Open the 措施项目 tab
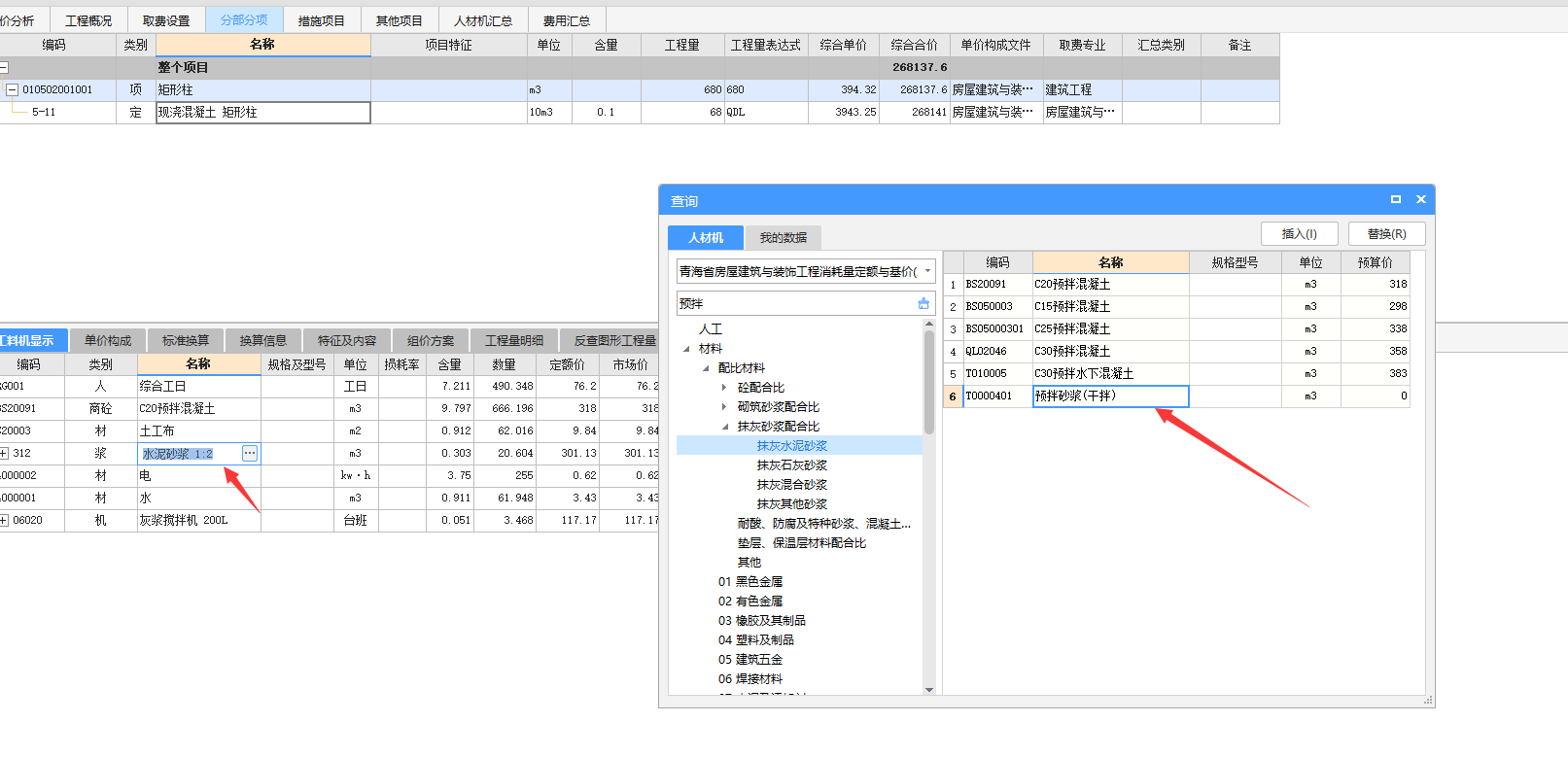 click(x=321, y=20)
